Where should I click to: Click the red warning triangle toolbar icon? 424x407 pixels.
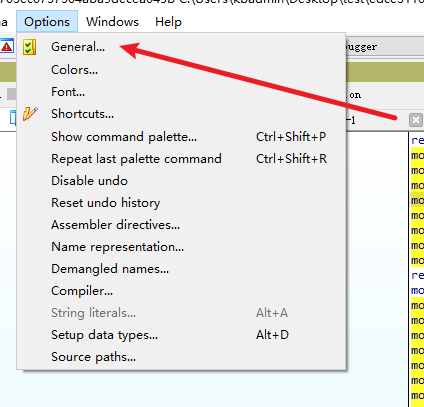point(7,47)
